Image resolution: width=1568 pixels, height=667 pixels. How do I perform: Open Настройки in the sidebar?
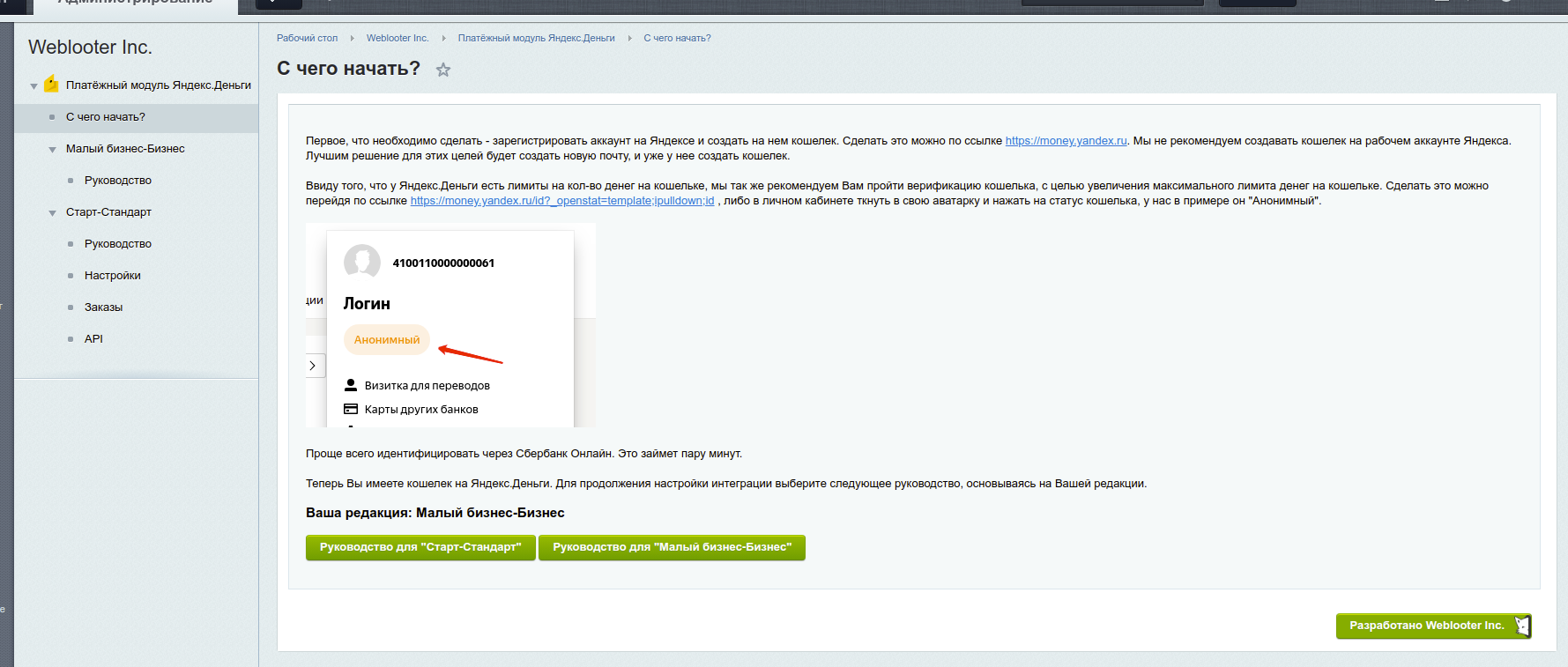point(113,276)
